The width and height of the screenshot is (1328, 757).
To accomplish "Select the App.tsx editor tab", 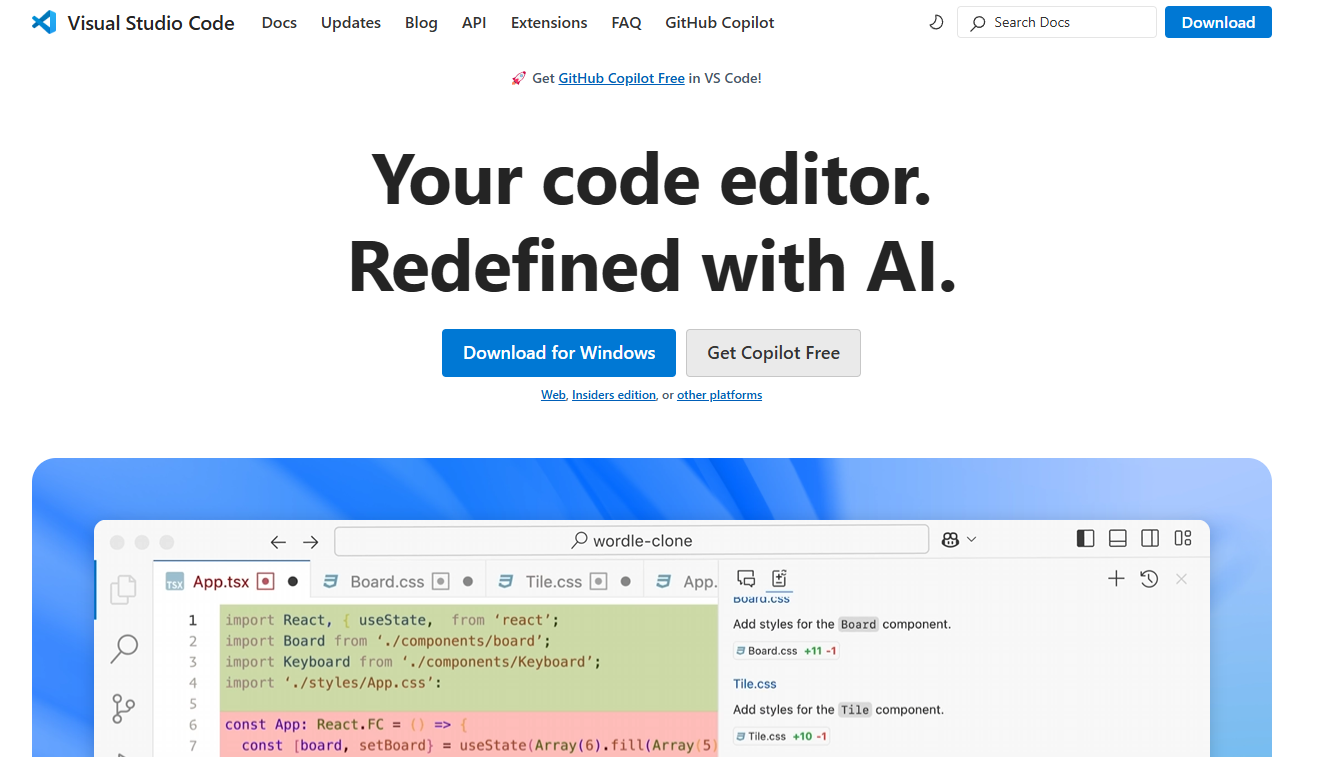I will pos(232,581).
